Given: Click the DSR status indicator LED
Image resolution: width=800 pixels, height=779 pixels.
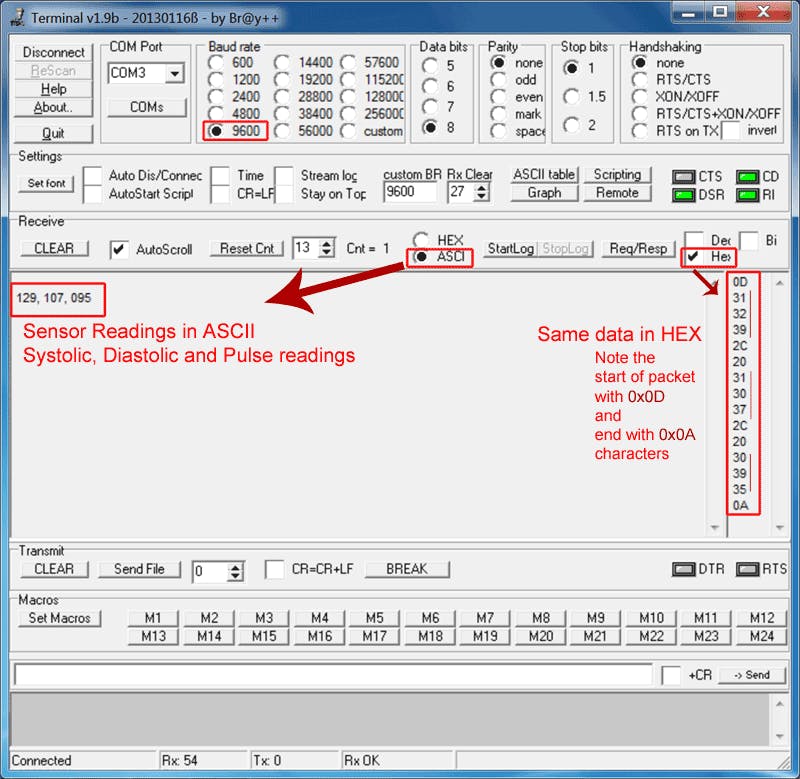Looking at the screenshot, I should [684, 195].
